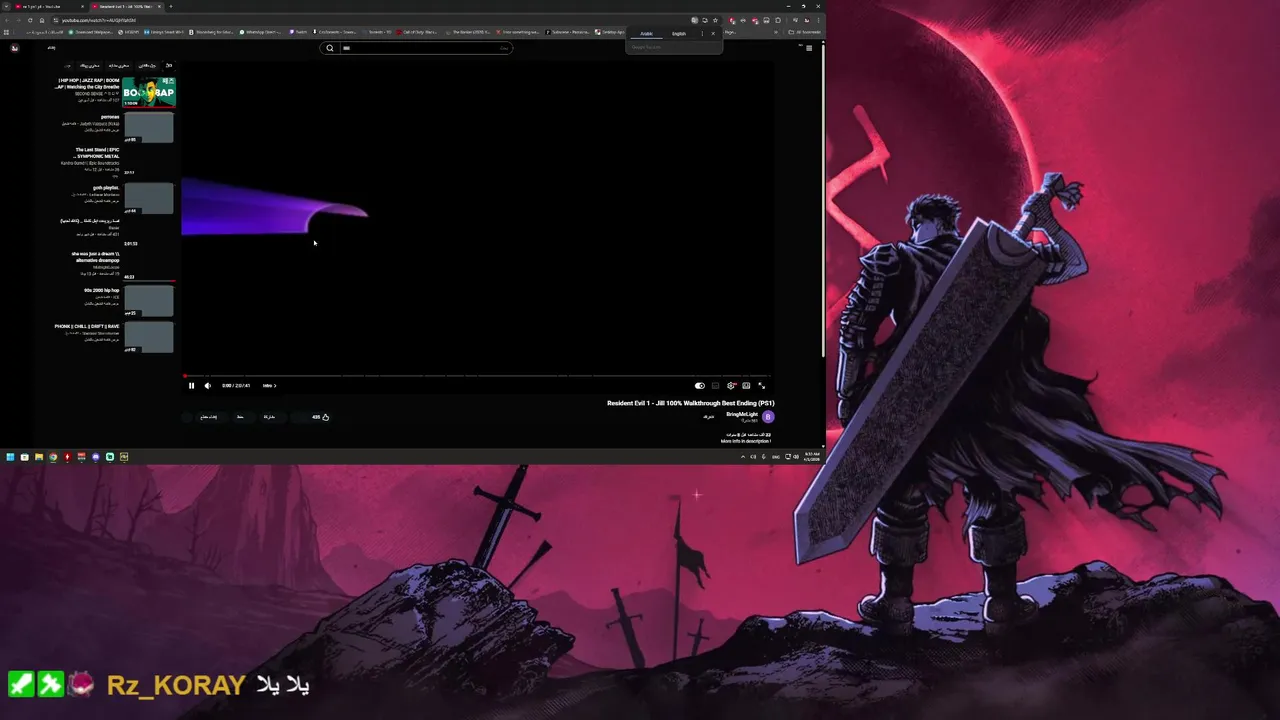The width and height of the screenshot is (1280, 720).
Task: Close the Google Translate popup
Action: (x=713, y=34)
